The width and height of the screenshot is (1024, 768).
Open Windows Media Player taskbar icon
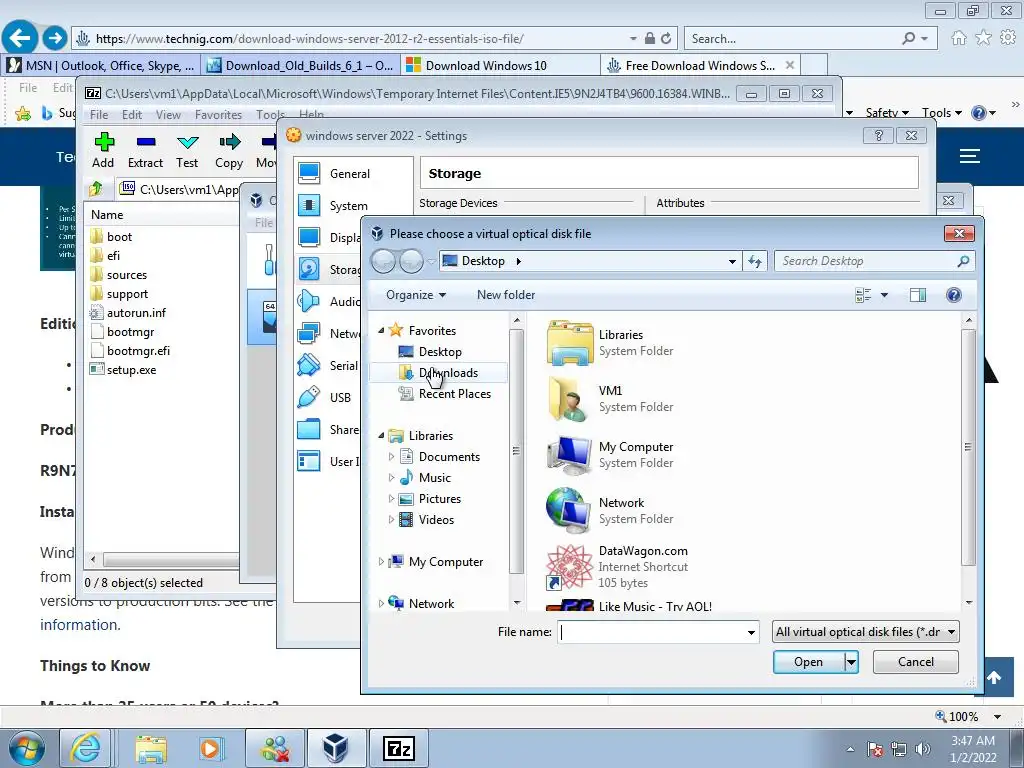coord(210,748)
